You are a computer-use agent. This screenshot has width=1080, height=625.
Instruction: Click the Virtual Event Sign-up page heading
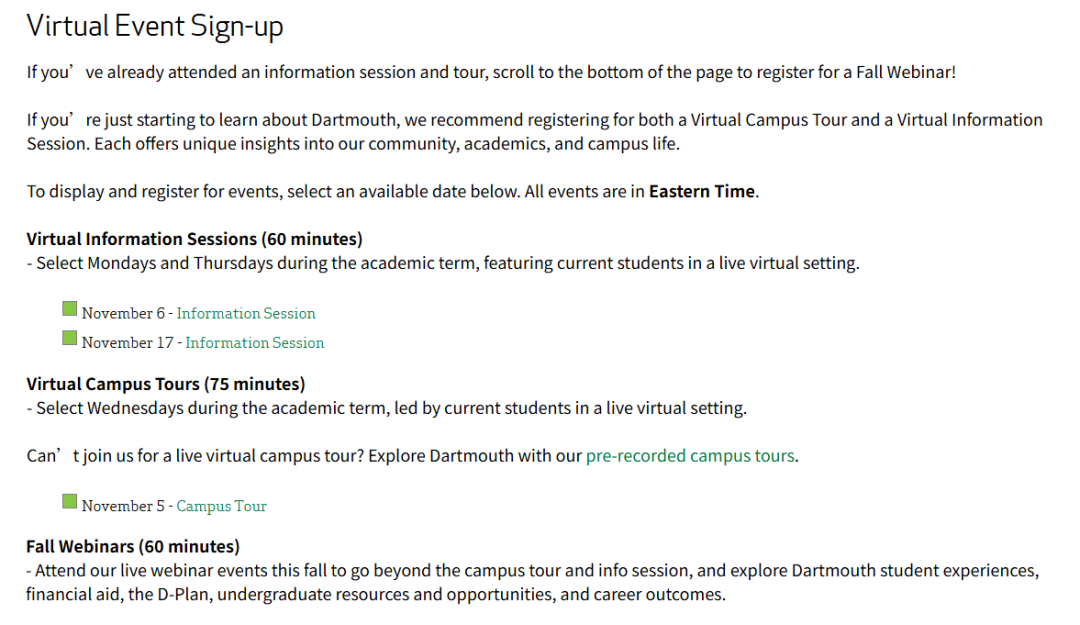point(155,26)
